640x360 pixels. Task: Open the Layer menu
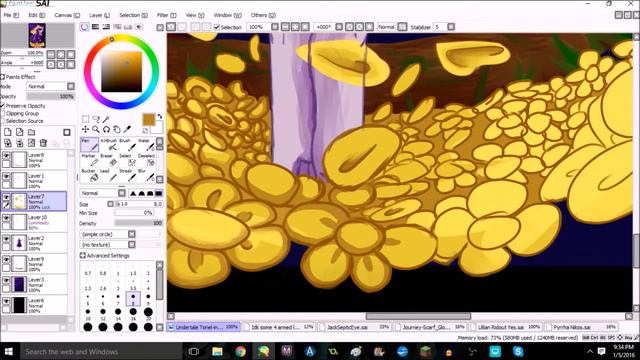99,15
